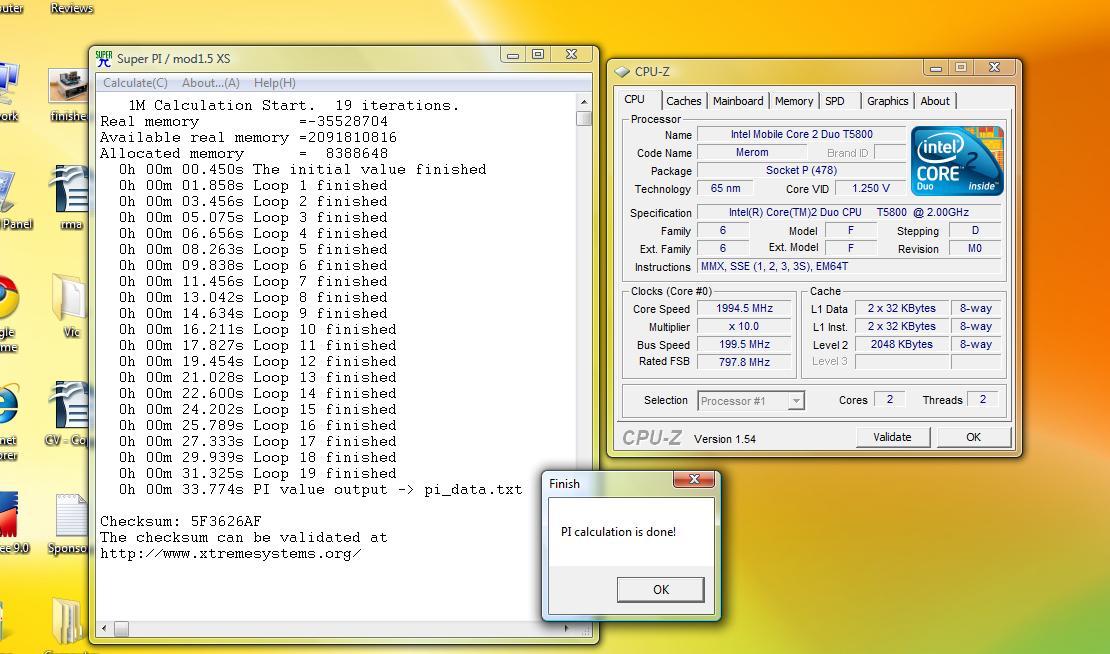Select the CPU tab in CPU-Z
The image size is (1110, 654).
pyautogui.click(x=635, y=100)
